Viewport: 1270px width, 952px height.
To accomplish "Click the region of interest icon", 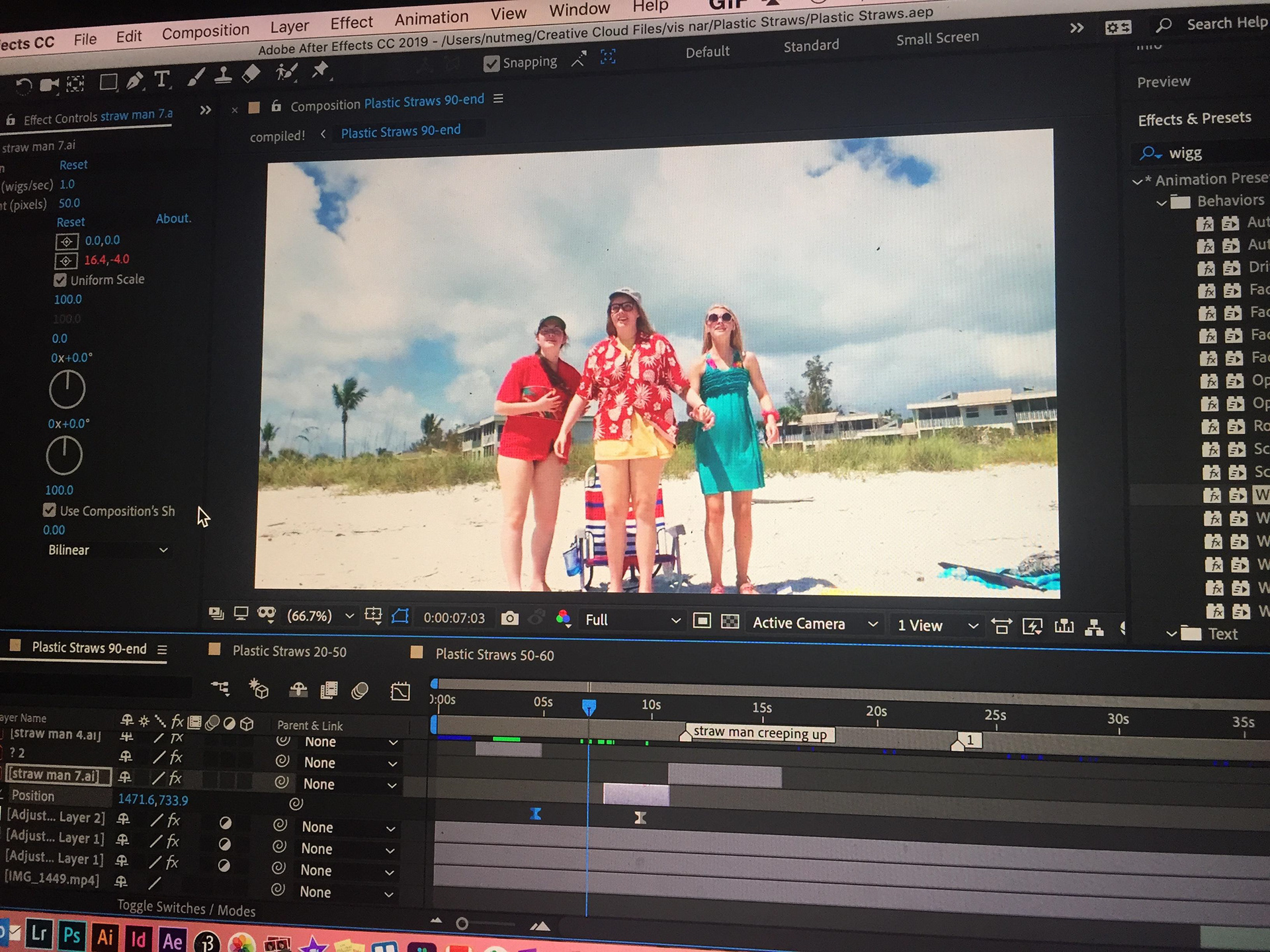I will [x=702, y=621].
